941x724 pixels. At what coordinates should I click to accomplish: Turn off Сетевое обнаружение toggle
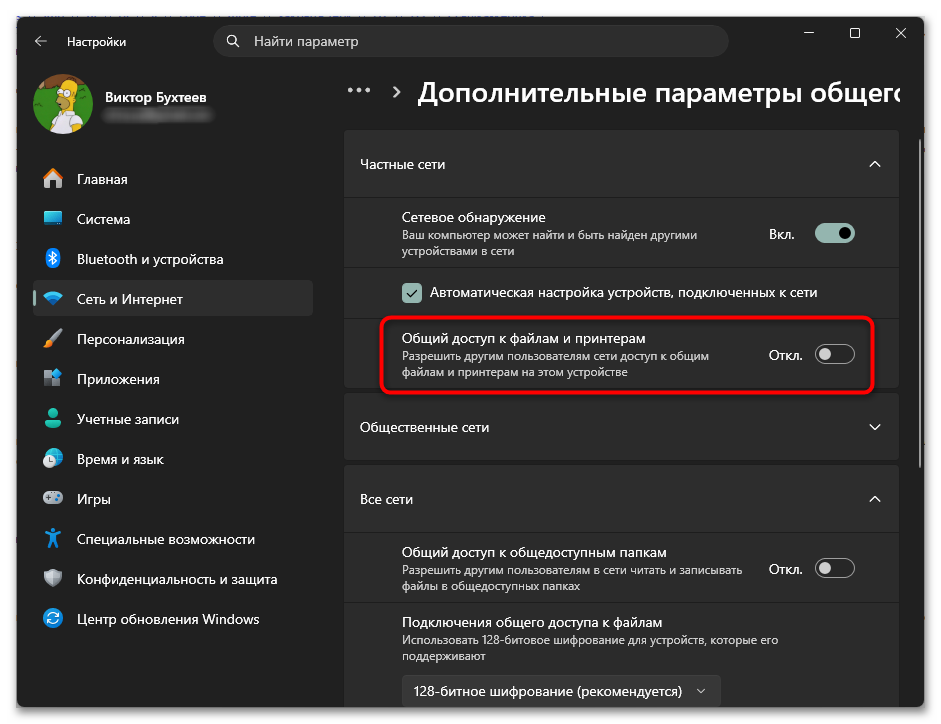(834, 234)
